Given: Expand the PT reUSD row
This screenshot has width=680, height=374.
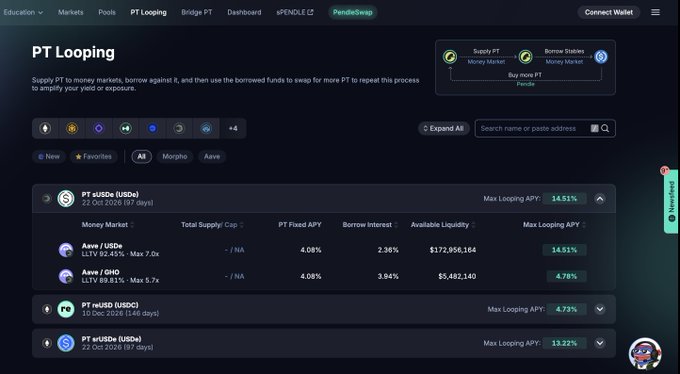Looking at the screenshot, I should [600, 309].
